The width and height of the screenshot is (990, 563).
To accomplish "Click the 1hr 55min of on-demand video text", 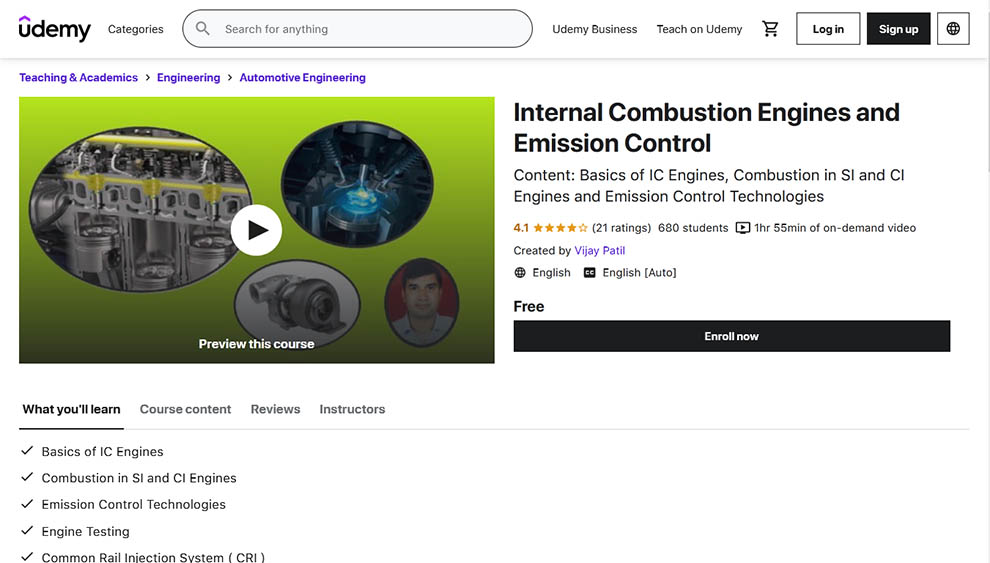I will point(835,228).
